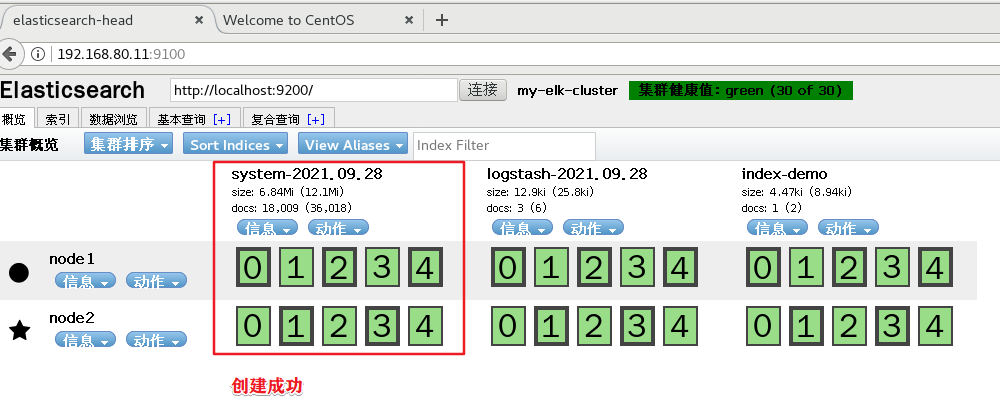Viewport: 1000px width, 414px height.
Task: Click shard 3 of logstash-2021.09.28 on node1
Action: coord(636,267)
